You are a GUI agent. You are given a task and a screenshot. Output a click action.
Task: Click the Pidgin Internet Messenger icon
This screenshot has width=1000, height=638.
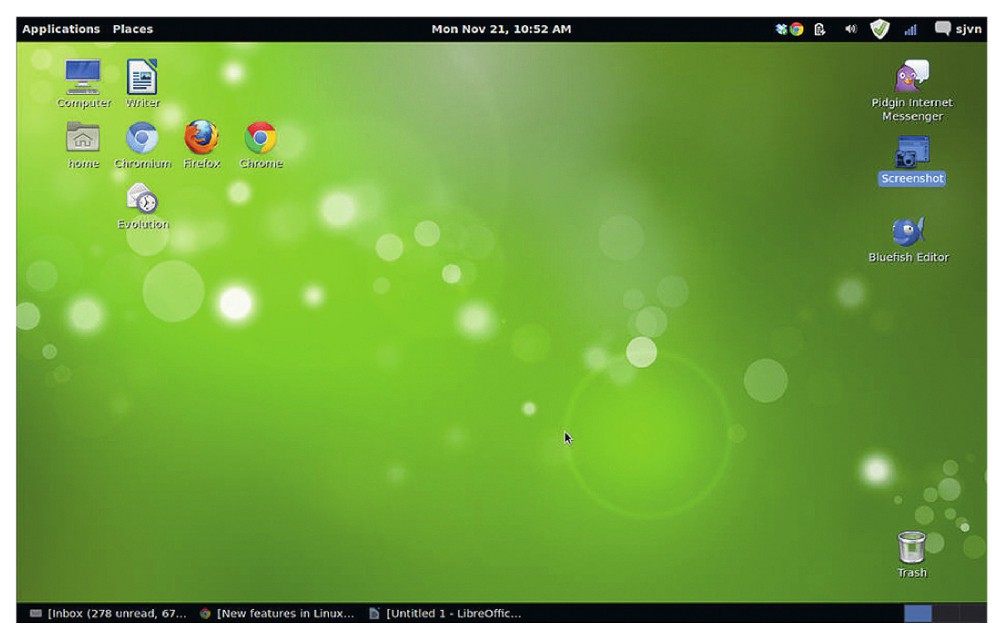911,78
